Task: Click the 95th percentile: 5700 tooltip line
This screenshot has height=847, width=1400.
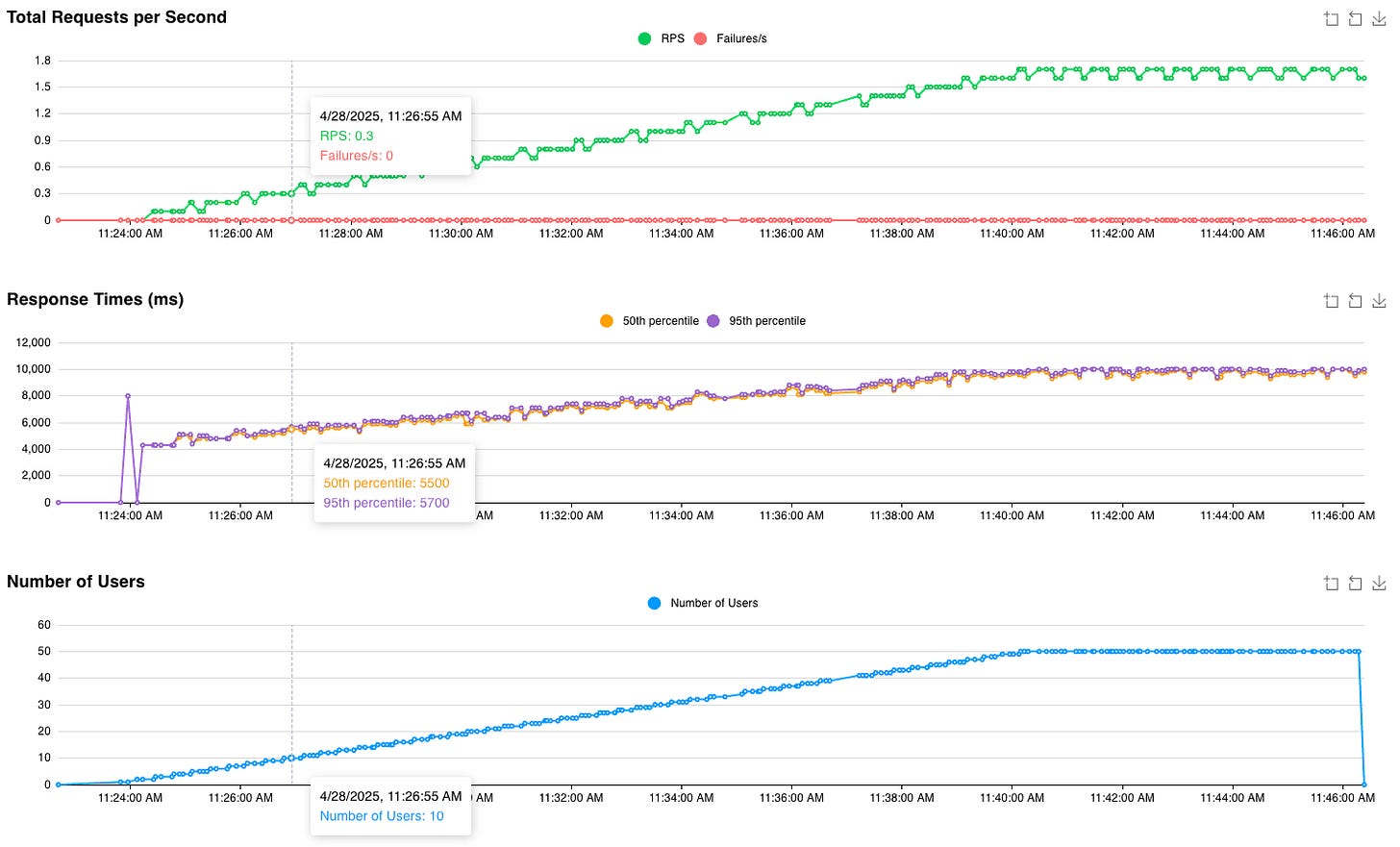Action: pos(387,503)
